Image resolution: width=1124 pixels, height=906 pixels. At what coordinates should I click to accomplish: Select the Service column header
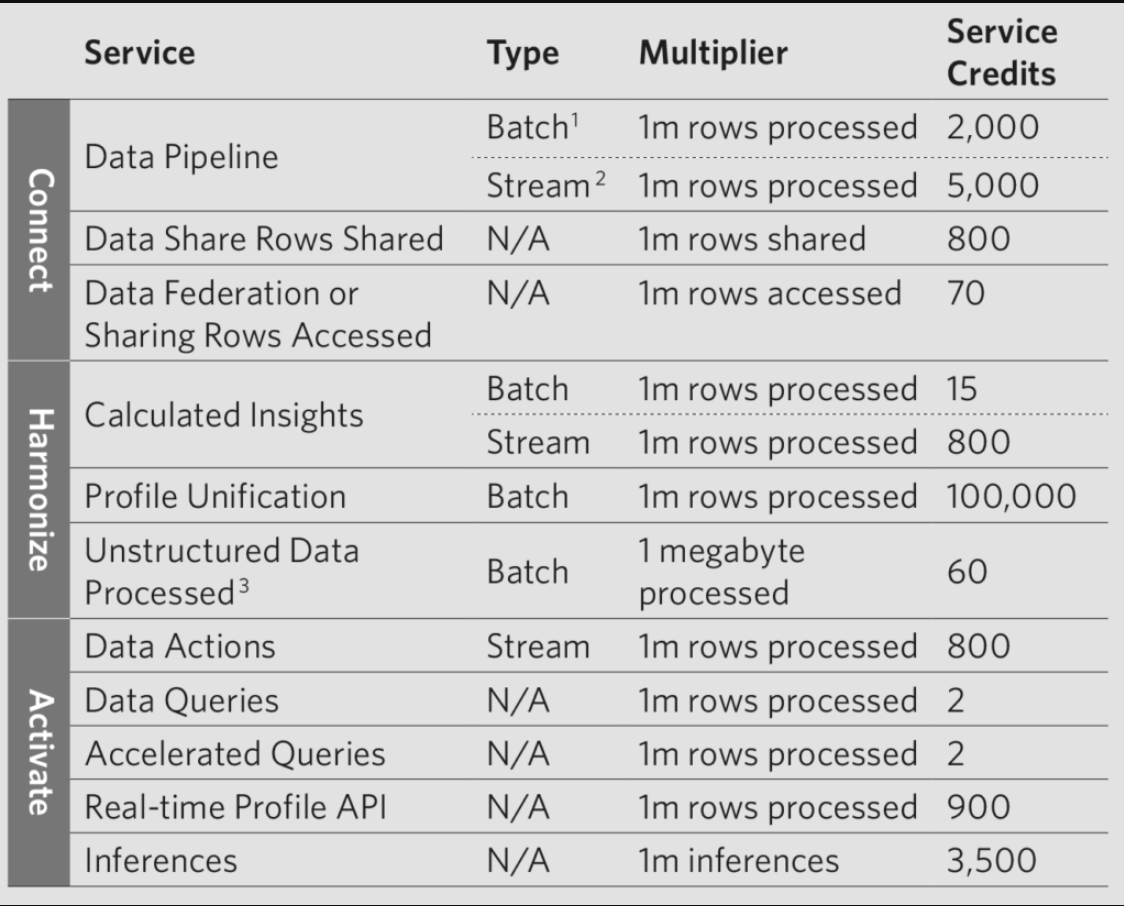pyautogui.click(x=140, y=53)
